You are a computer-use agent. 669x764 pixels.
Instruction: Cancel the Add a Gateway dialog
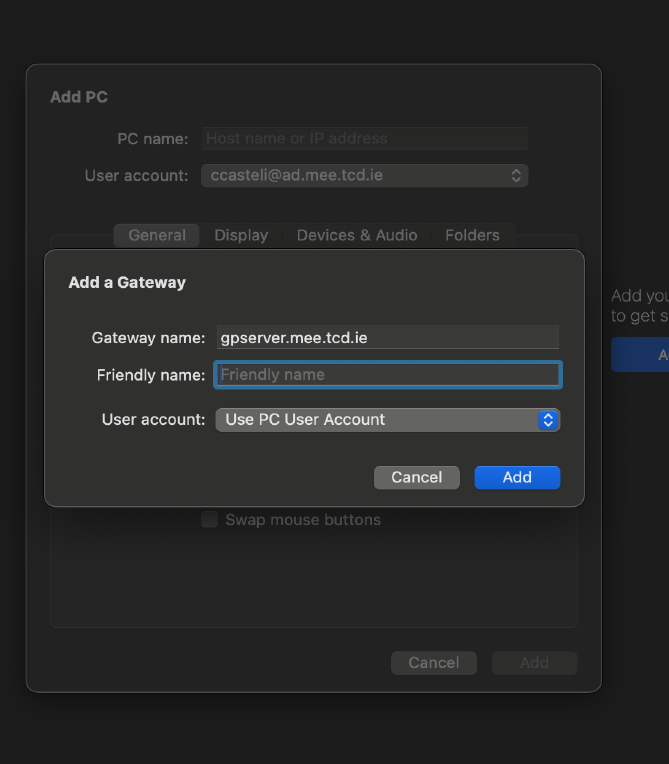(x=416, y=478)
